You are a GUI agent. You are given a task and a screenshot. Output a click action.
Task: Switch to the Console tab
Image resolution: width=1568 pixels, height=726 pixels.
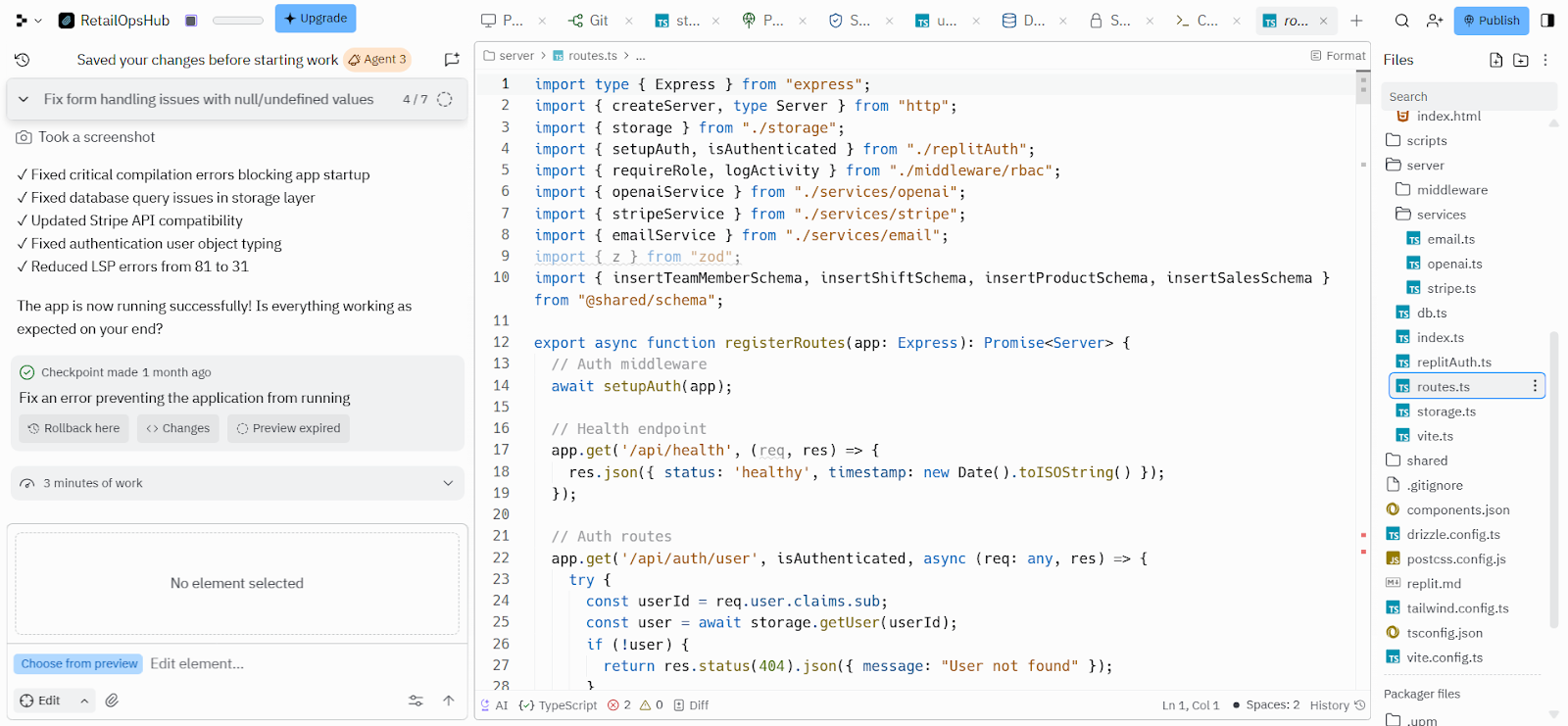tap(1197, 21)
